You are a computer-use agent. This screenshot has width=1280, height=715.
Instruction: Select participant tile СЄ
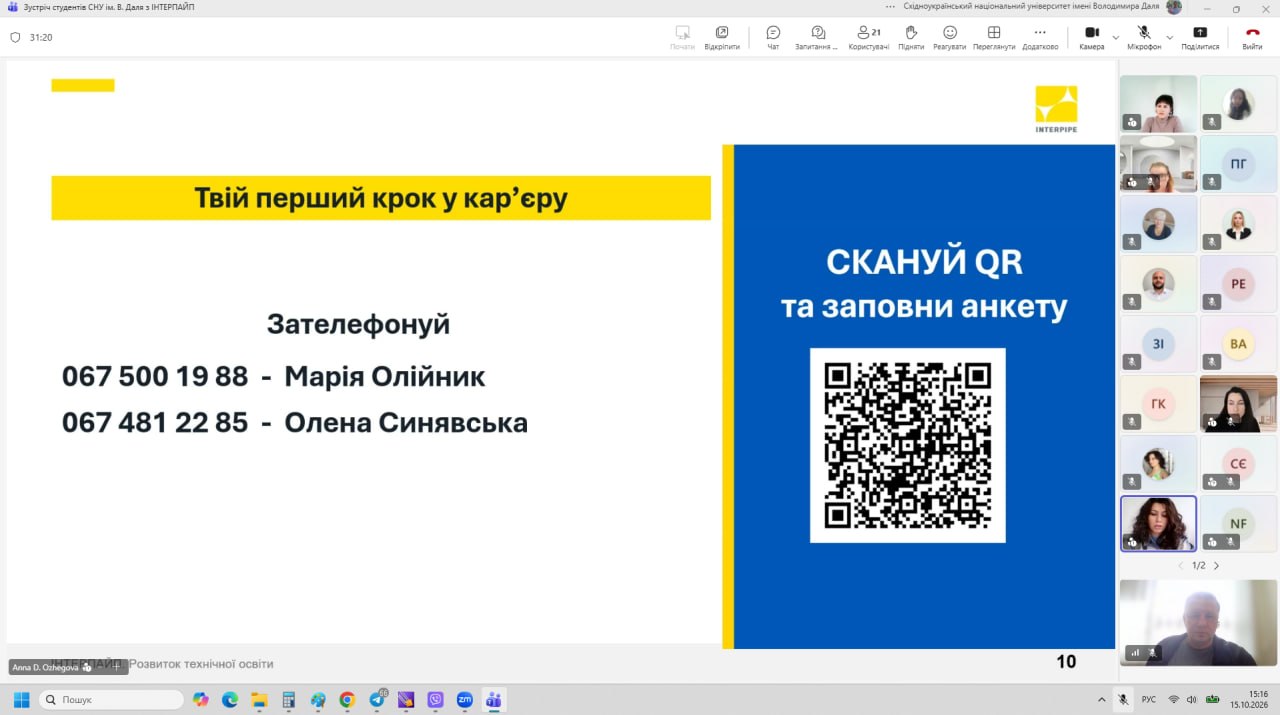point(1238,463)
